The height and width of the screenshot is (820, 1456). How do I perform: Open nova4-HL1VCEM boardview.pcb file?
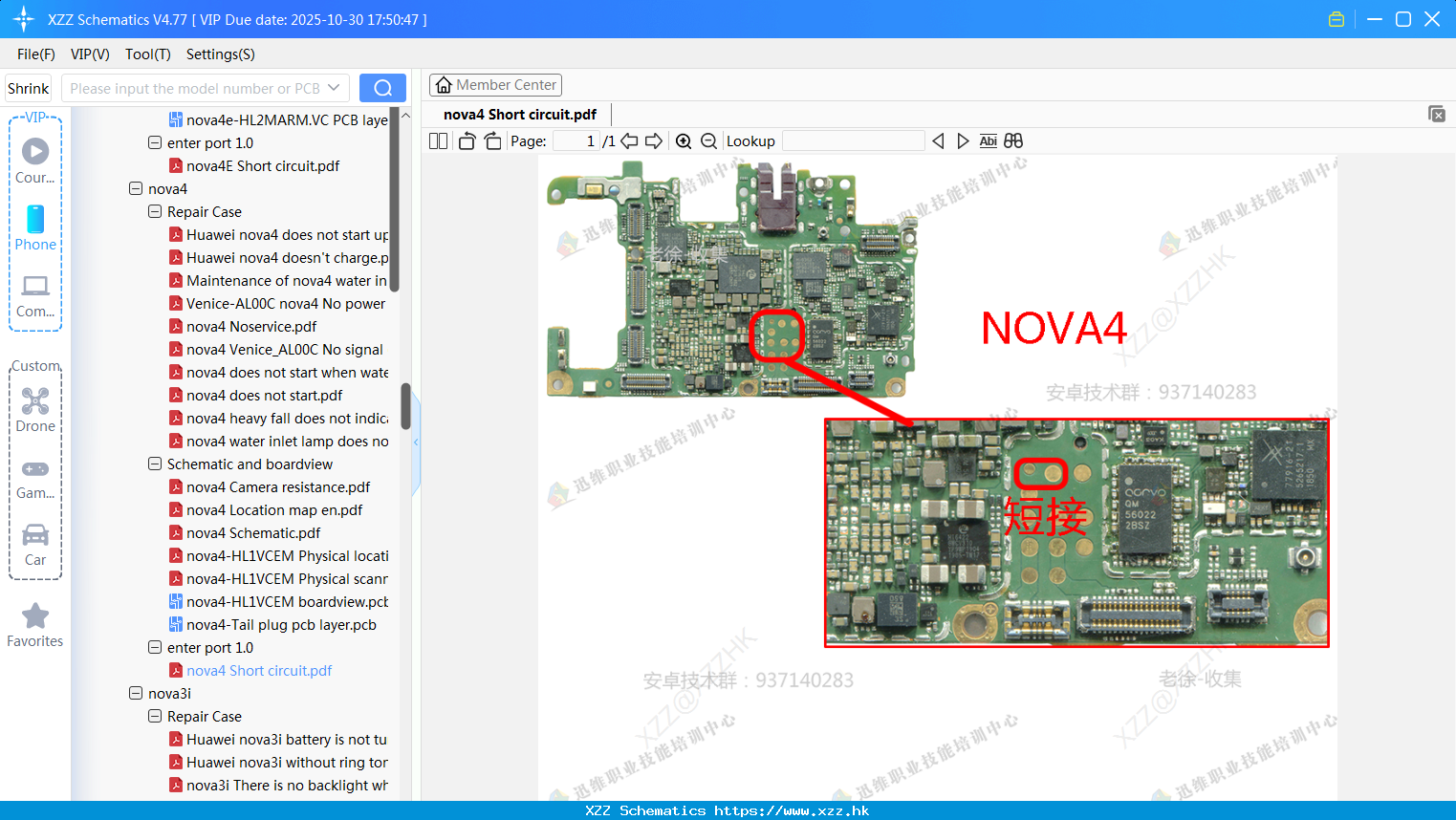click(287, 602)
